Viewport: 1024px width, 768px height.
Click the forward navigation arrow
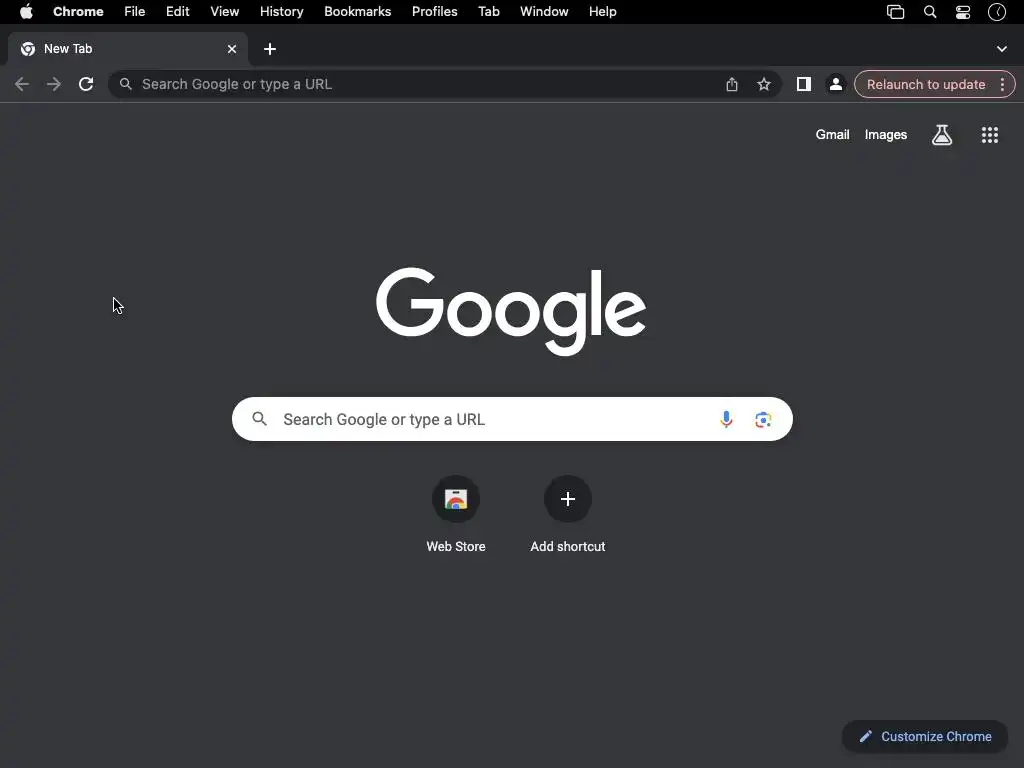coord(54,84)
